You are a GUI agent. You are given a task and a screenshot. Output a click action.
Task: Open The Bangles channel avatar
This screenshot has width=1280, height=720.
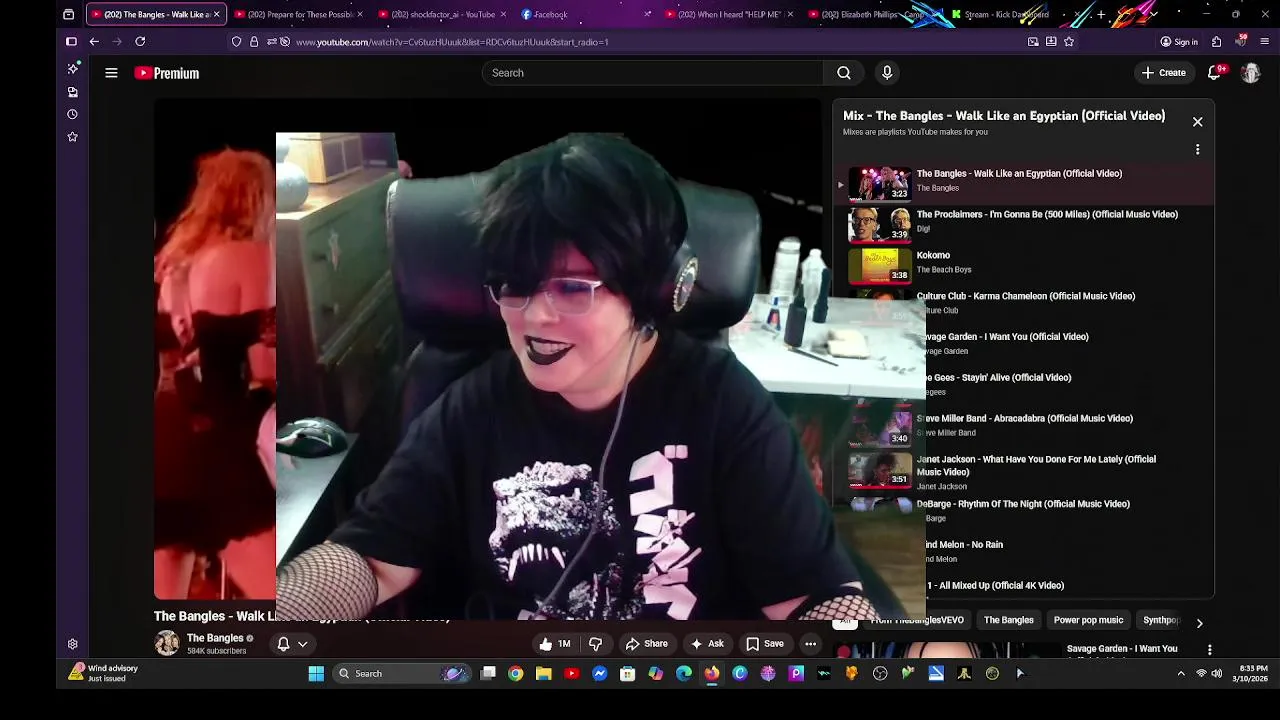tap(167, 643)
